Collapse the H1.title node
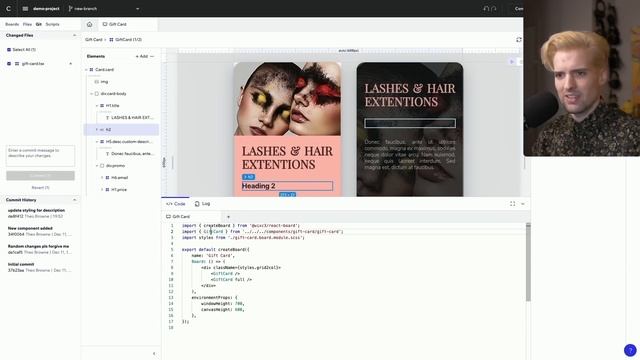The height and width of the screenshot is (360, 640). (x=97, y=106)
